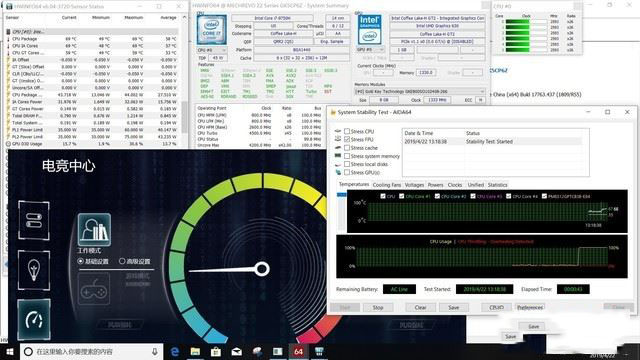Open the light bulb lighting panel in 电竞中心
This screenshot has width=640, height=360.
coord(34,270)
